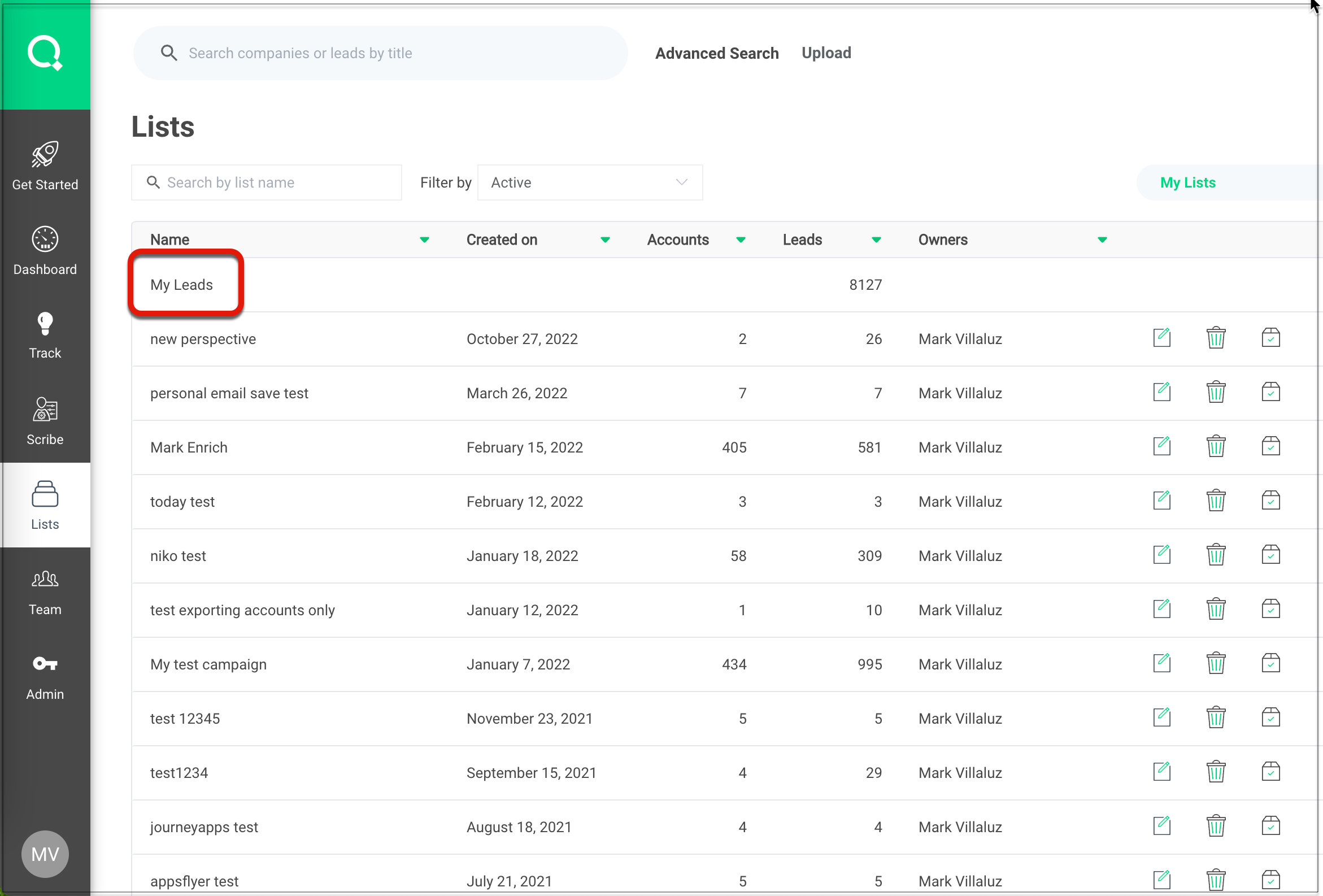The height and width of the screenshot is (896, 1323).
Task: Click the October 27, 2022 date cell
Action: pyautogui.click(x=522, y=339)
